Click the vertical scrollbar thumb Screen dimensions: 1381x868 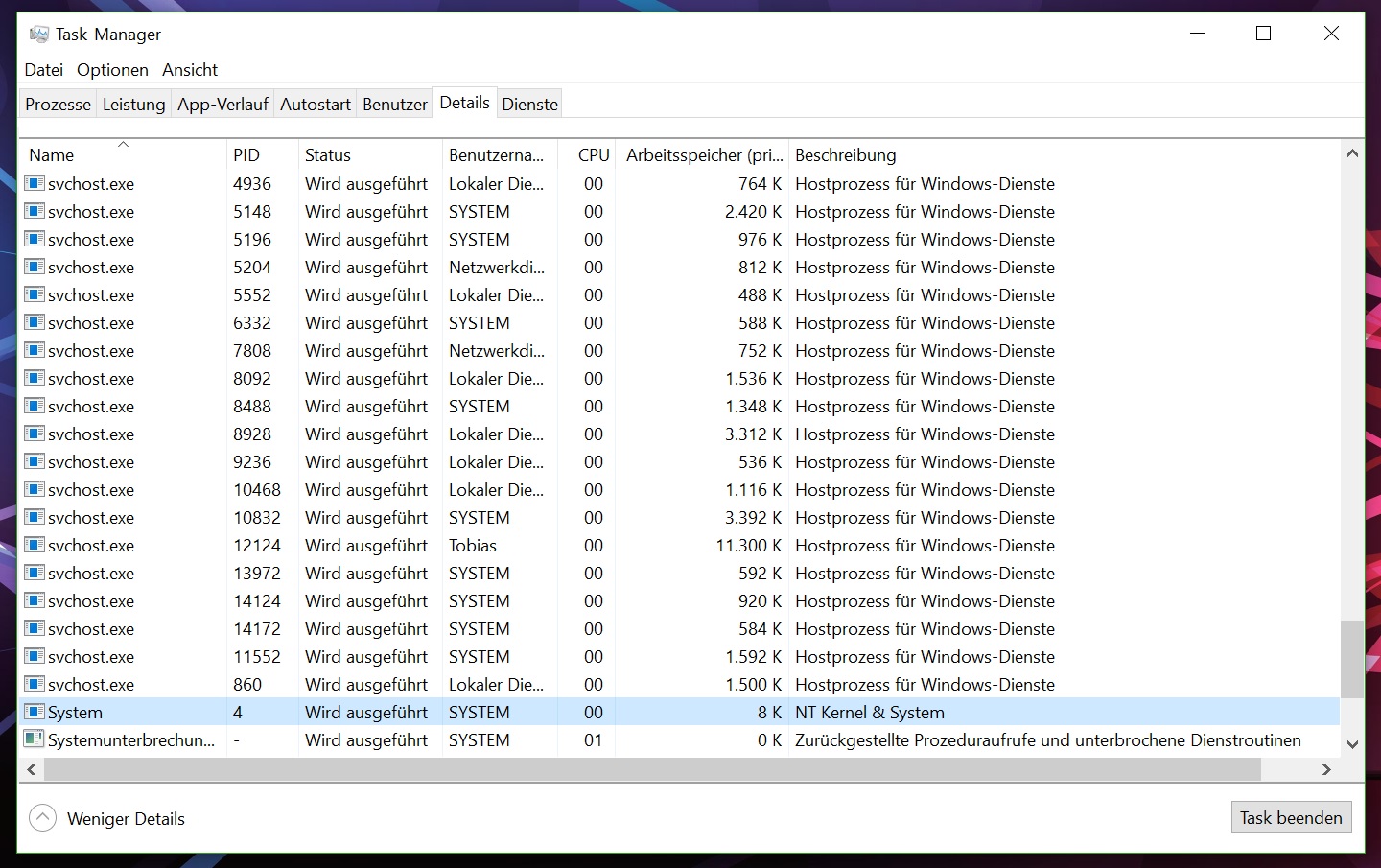(x=1352, y=659)
